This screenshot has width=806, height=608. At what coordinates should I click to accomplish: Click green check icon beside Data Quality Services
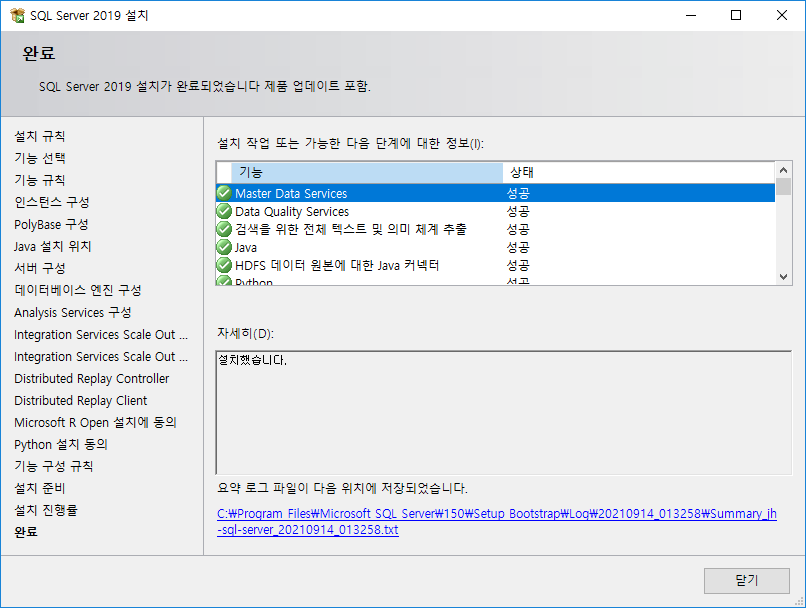pyautogui.click(x=224, y=211)
